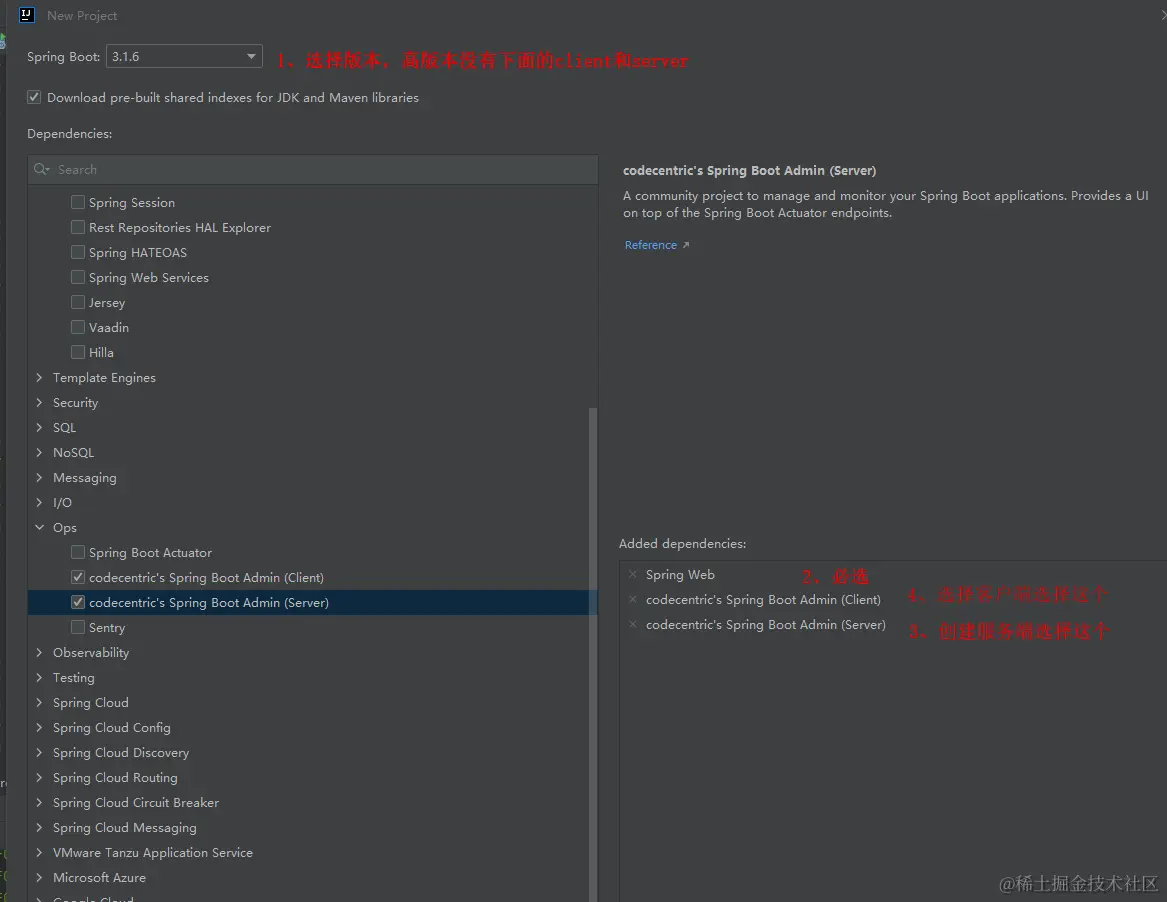Screen dimensions: 1167x902
Task: Remove Spring Web from added dependencies
Action: (633, 575)
